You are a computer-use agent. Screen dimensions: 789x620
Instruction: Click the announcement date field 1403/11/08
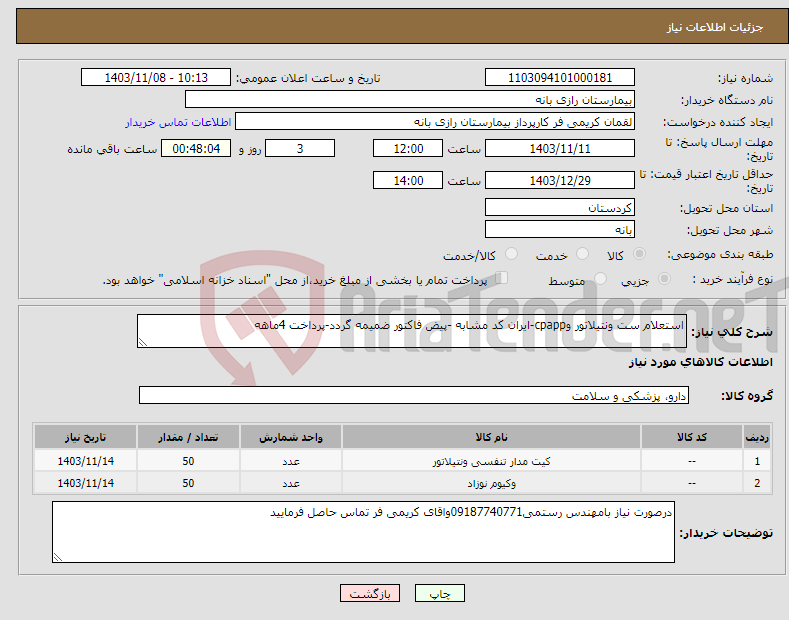click(156, 78)
